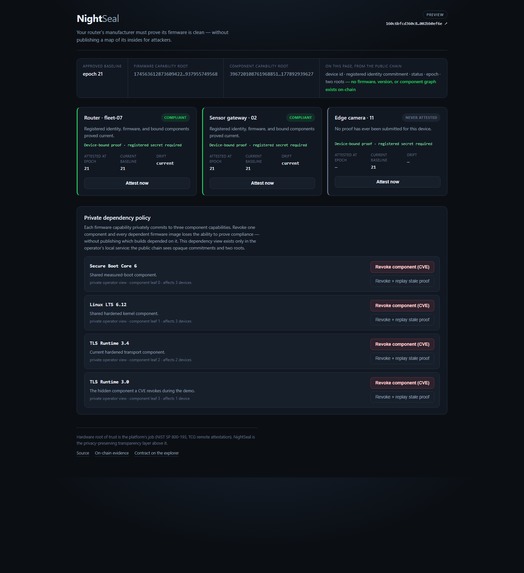The width and height of the screenshot is (524, 573).
Task: Select the firmware capability root value
Action: coord(175,74)
